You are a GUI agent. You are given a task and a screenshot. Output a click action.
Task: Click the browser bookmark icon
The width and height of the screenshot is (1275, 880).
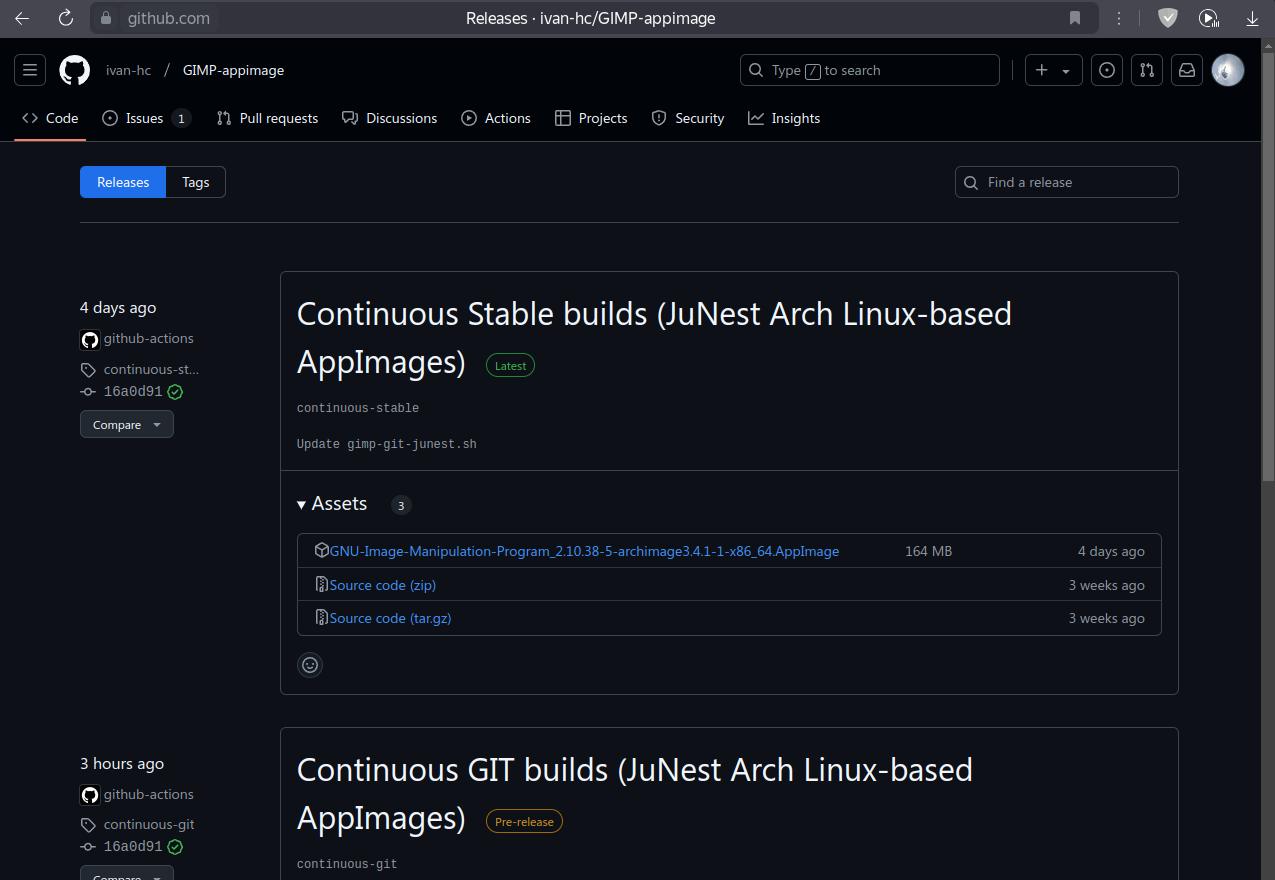coord(1075,18)
